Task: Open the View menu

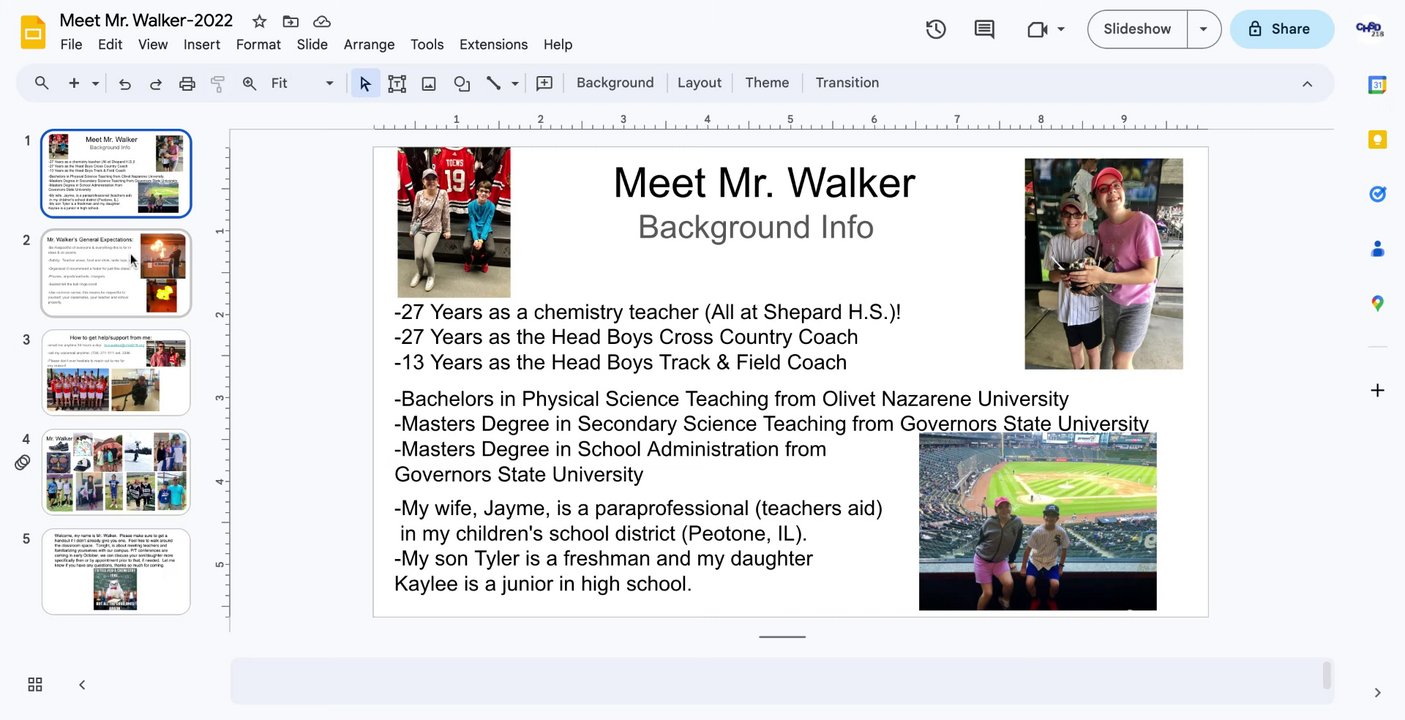Action: point(153,44)
